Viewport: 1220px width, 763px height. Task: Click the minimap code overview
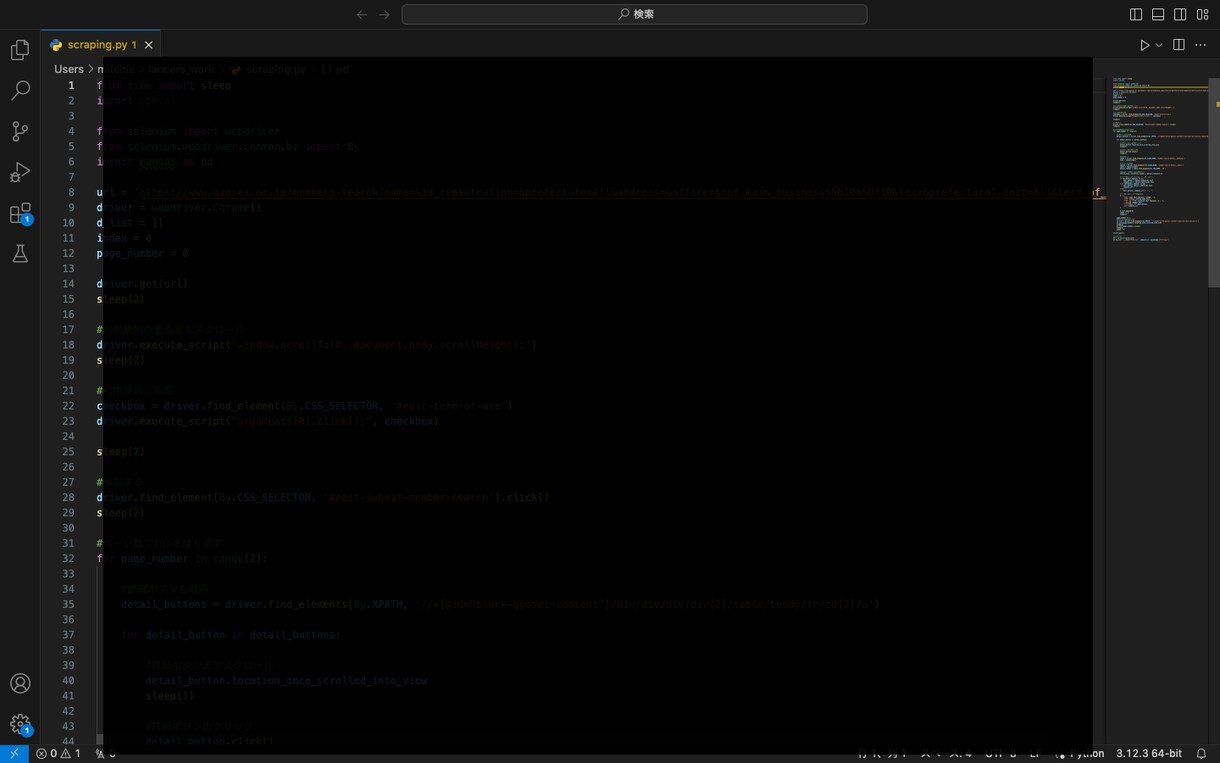(x=1160, y=160)
